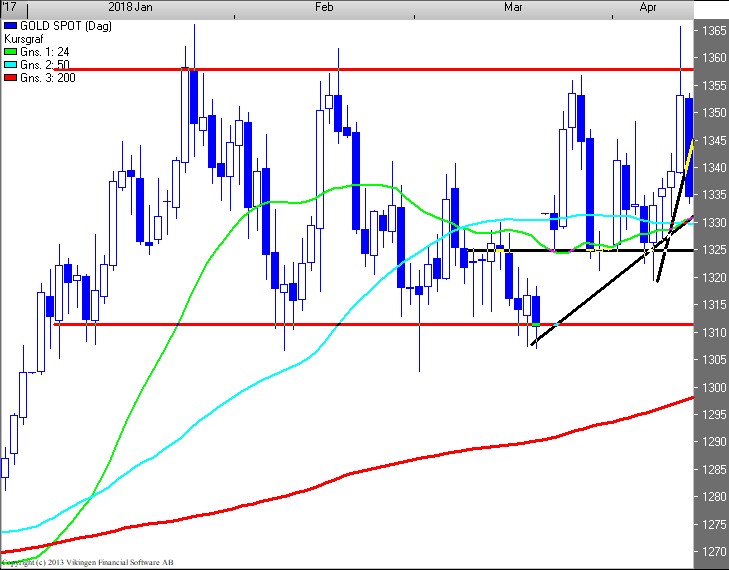This screenshot has width=729, height=570.
Task: Click the cyan Gns. 2: 50 swatch
Action: [x=11, y=65]
